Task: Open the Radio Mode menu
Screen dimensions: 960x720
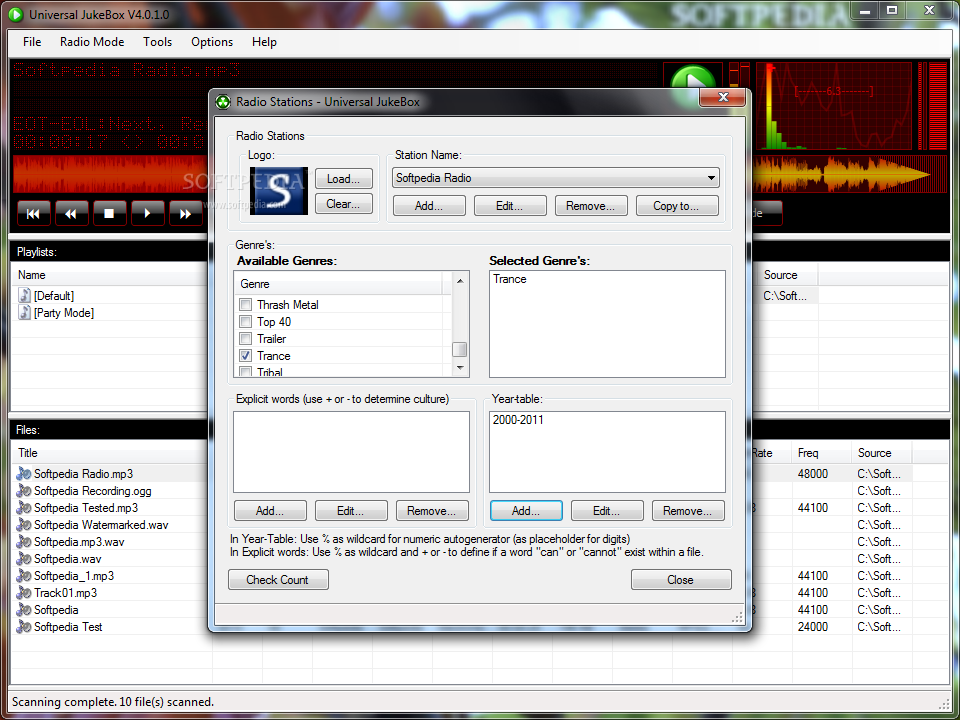Action: pyautogui.click(x=92, y=42)
